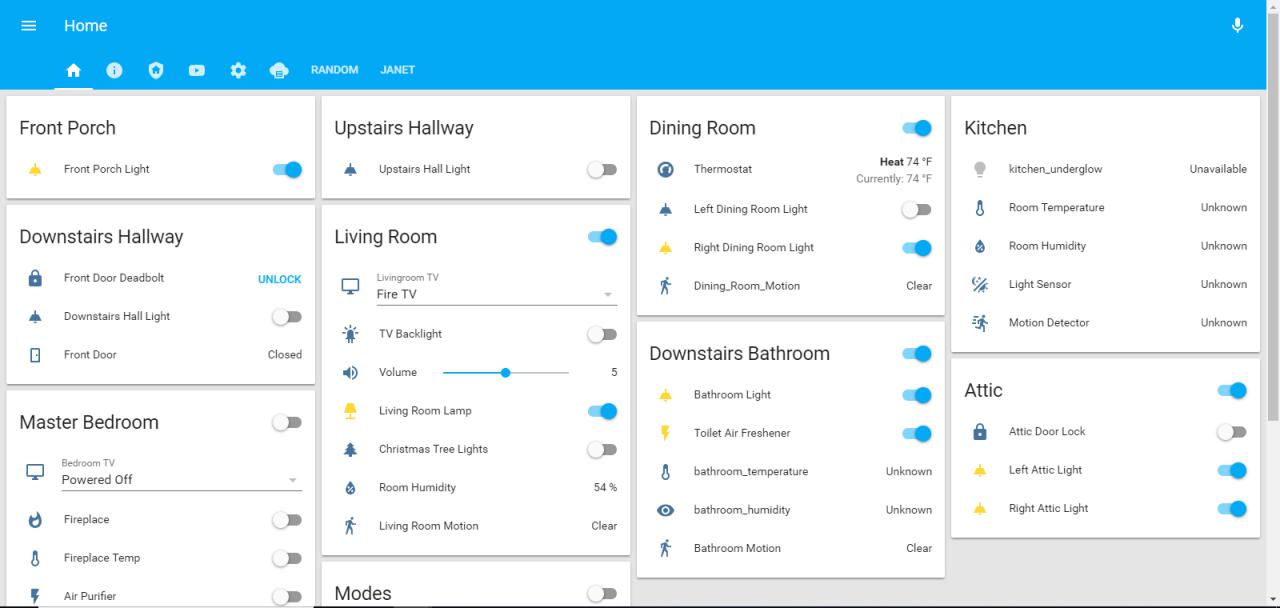This screenshot has width=1280, height=608.
Task: Open the security shield tab icon
Action: pos(155,70)
